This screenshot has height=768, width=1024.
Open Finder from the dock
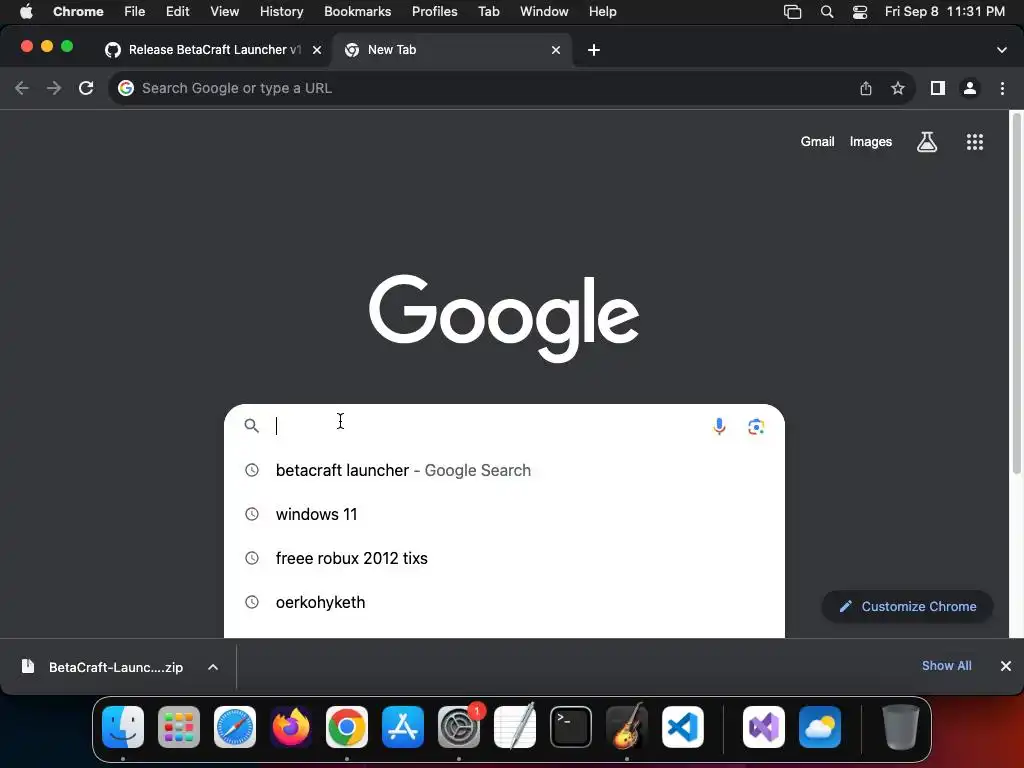(123, 727)
